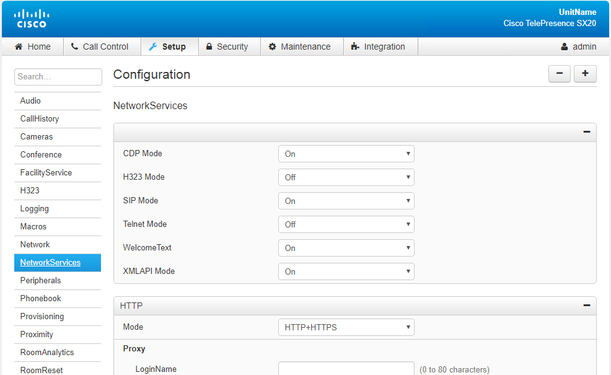Image resolution: width=611 pixels, height=375 pixels.
Task: Select Macros in the sidebar
Action: coord(58,226)
